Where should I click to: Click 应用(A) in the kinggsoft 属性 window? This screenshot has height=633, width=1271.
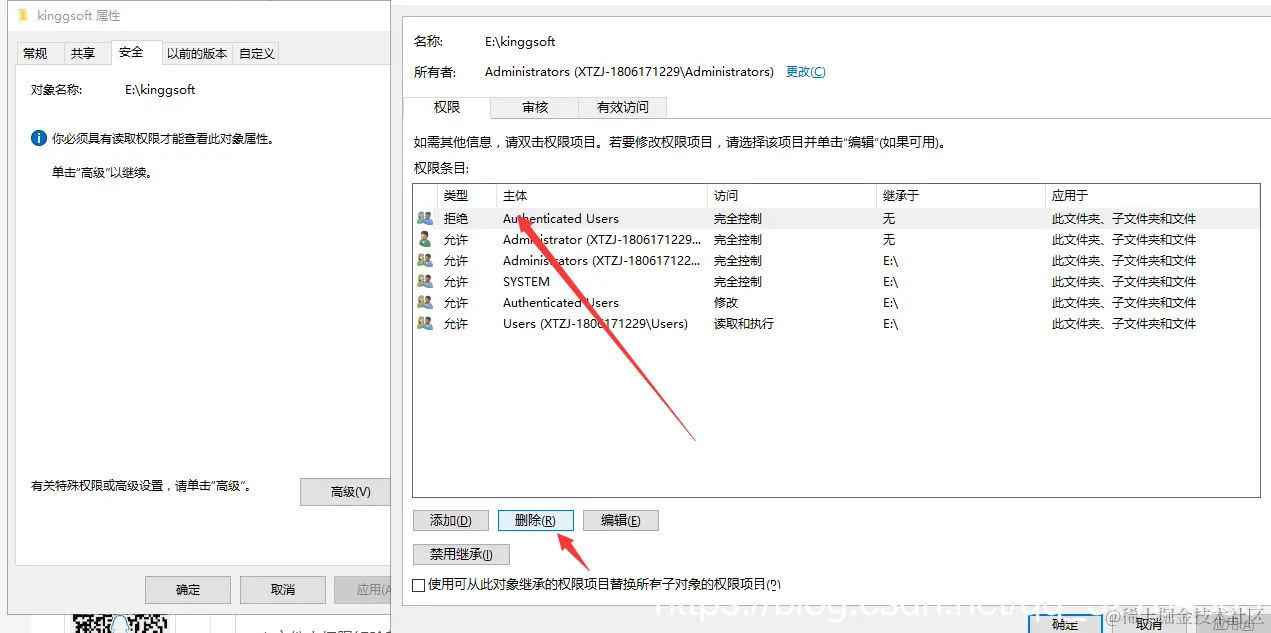click(361, 589)
